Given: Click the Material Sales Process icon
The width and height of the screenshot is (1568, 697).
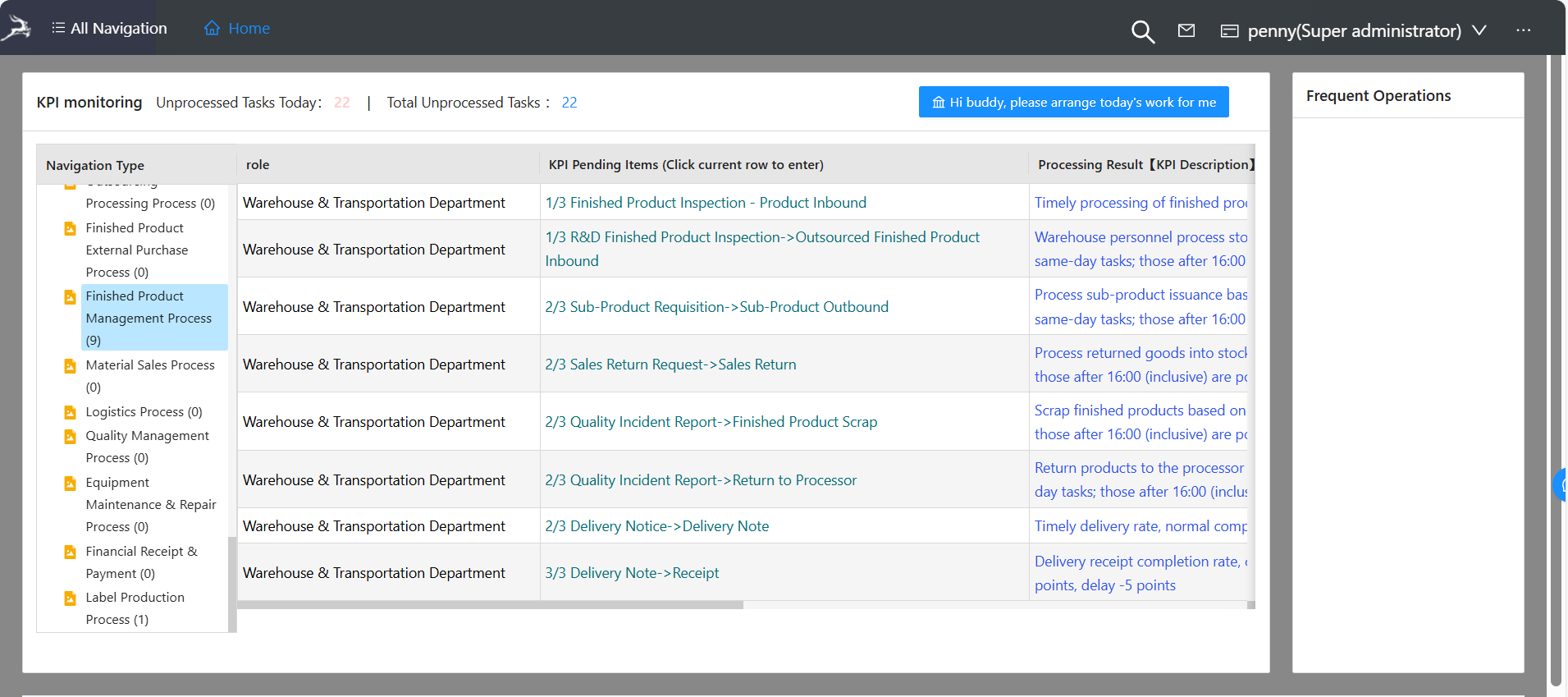Looking at the screenshot, I should click(x=71, y=366).
